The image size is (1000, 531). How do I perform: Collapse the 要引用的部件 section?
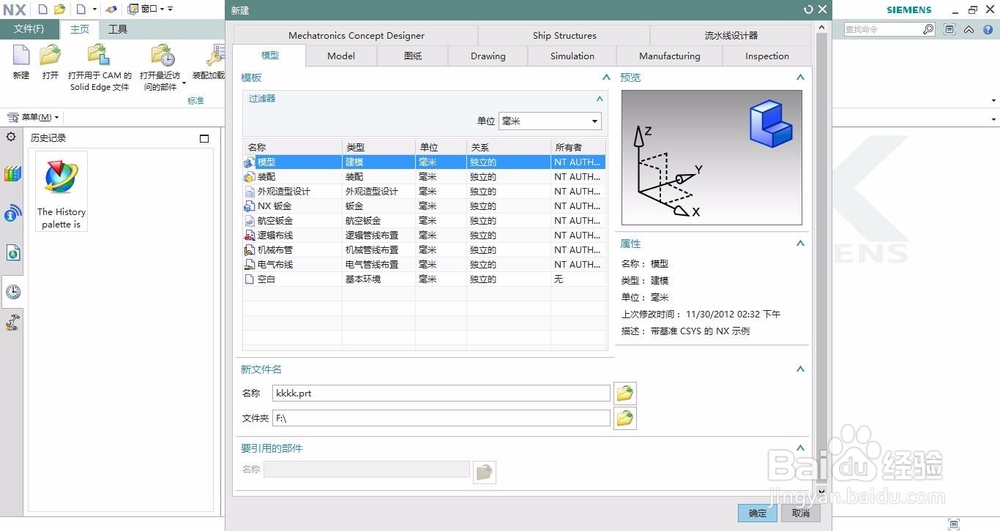click(x=800, y=448)
